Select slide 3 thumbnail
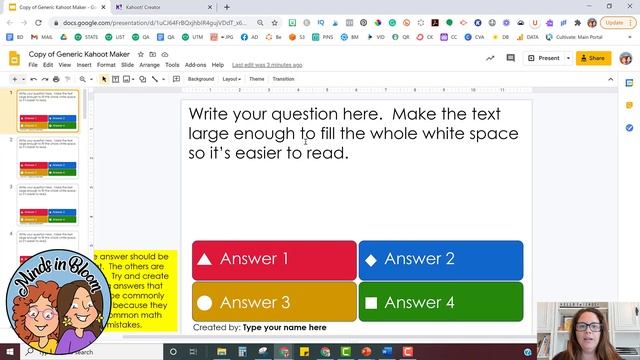This screenshot has height=360, width=640. [48, 204]
